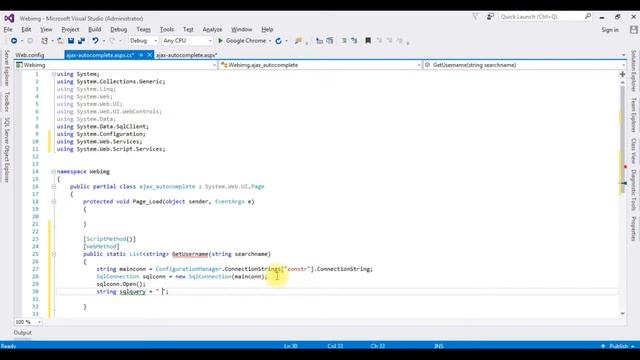Click the increase line indent icon
The width and height of the screenshot is (640, 360).
[329, 41]
